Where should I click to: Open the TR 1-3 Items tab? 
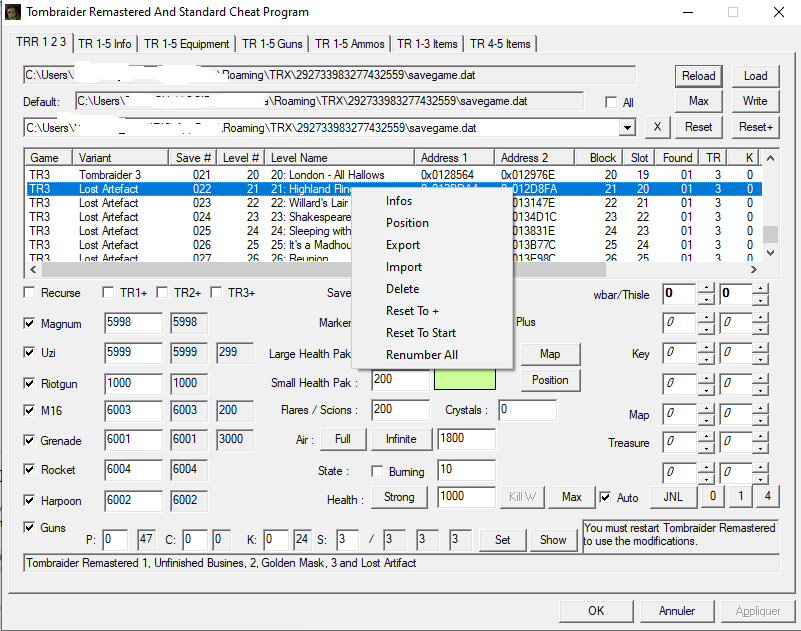coord(427,44)
